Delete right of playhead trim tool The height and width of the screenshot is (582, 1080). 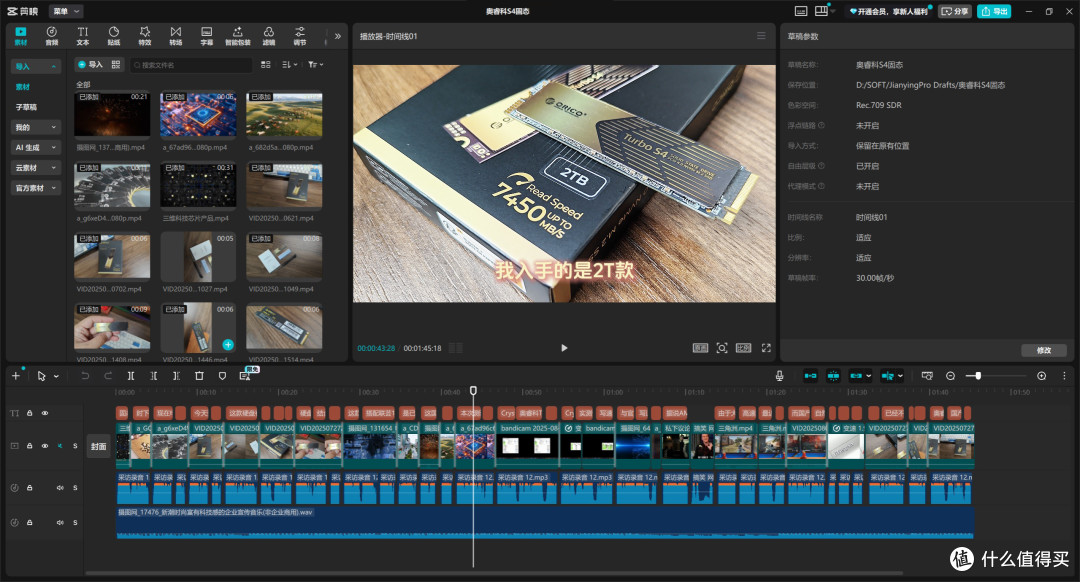[x=176, y=375]
